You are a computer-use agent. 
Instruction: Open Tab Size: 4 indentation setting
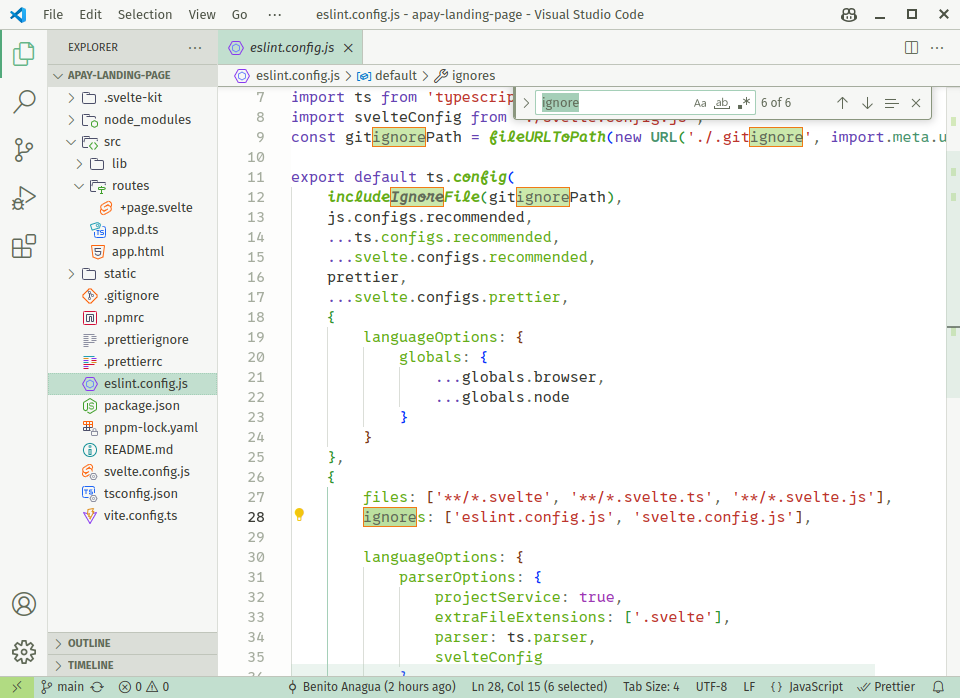click(x=651, y=687)
